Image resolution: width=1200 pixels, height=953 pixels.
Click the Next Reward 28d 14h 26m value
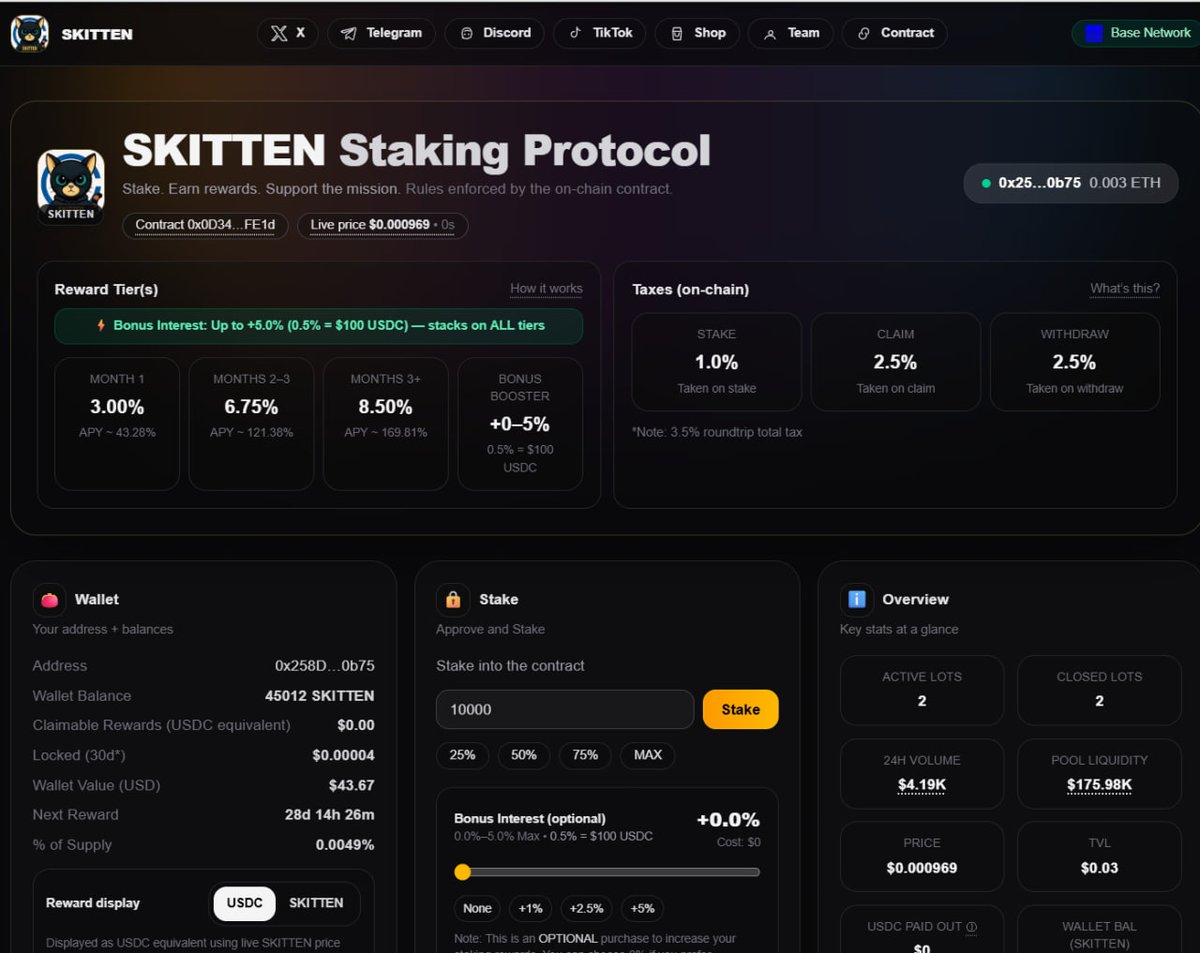[330, 815]
